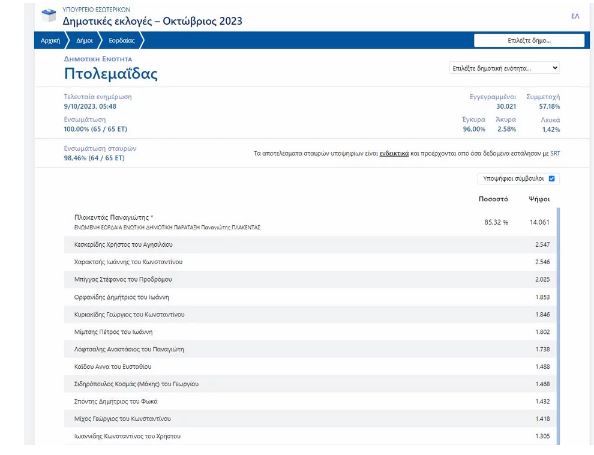Click the Εγγεγραμμένοι 30.021 value
The image size is (594, 455).
tap(506, 106)
